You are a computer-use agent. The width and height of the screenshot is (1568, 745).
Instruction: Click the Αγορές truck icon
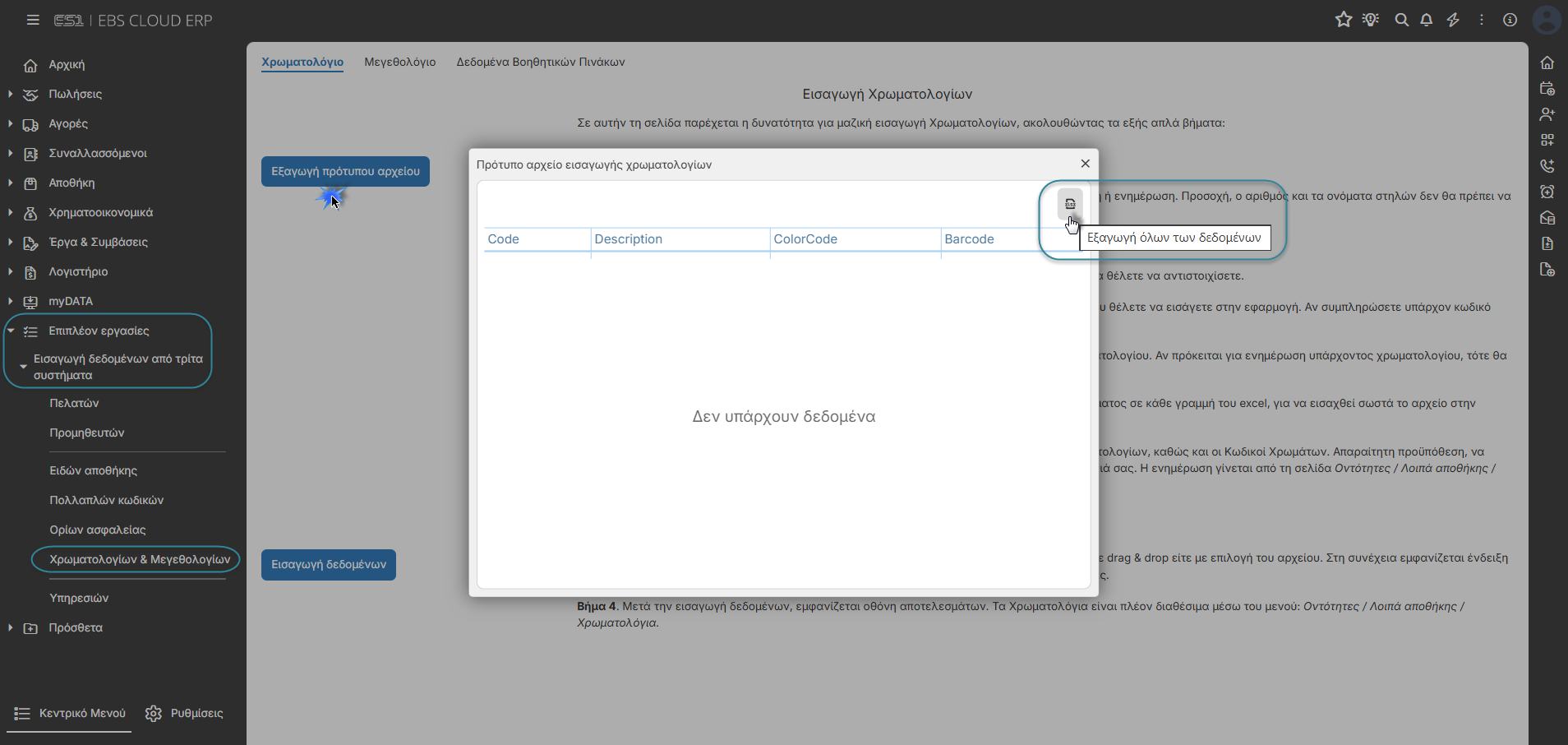30,124
